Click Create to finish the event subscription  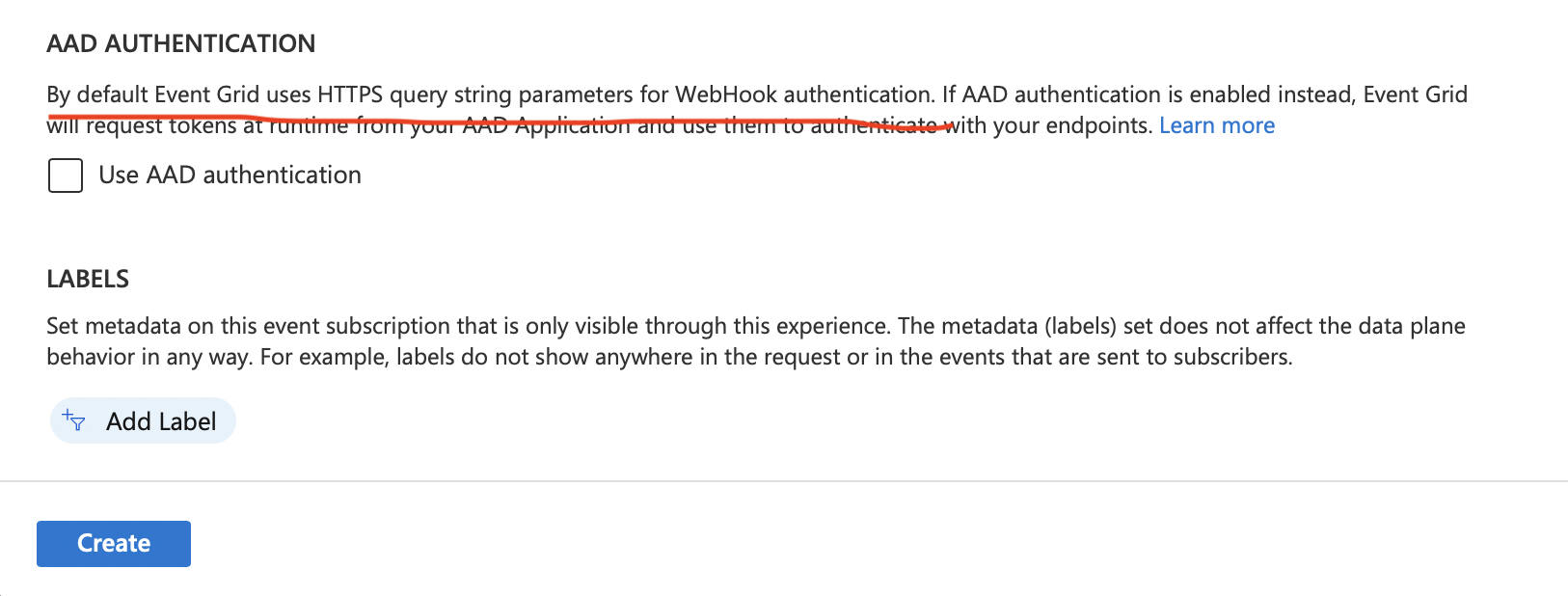113,543
